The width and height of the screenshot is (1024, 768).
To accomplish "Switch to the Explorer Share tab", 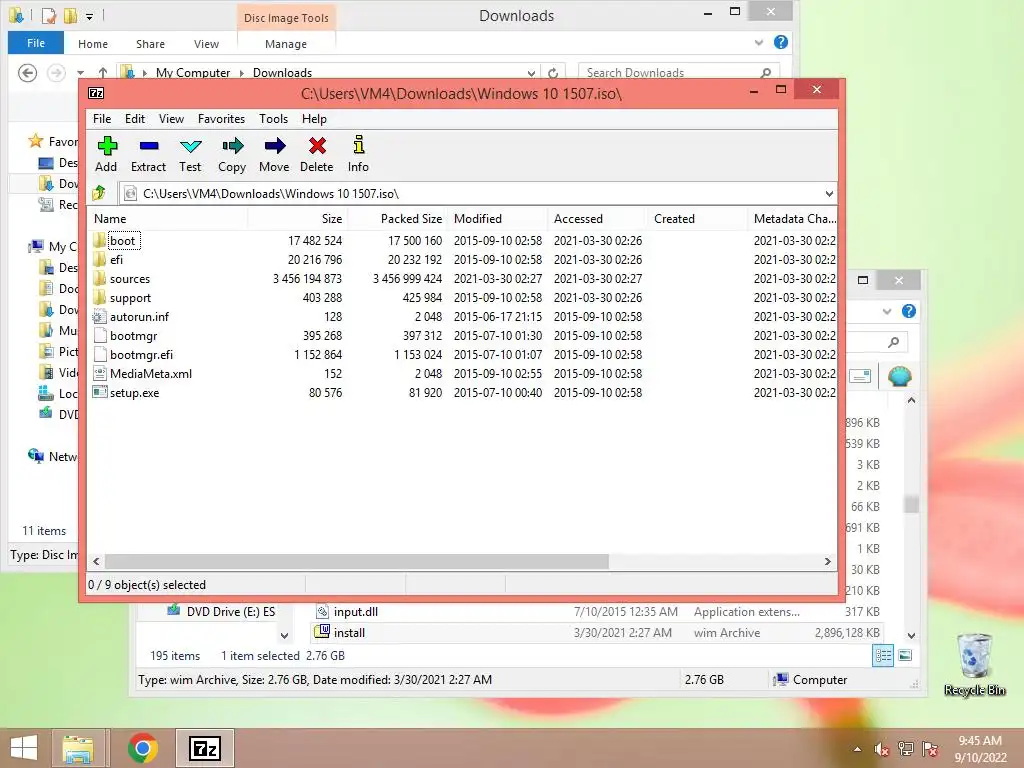I will coord(150,44).
